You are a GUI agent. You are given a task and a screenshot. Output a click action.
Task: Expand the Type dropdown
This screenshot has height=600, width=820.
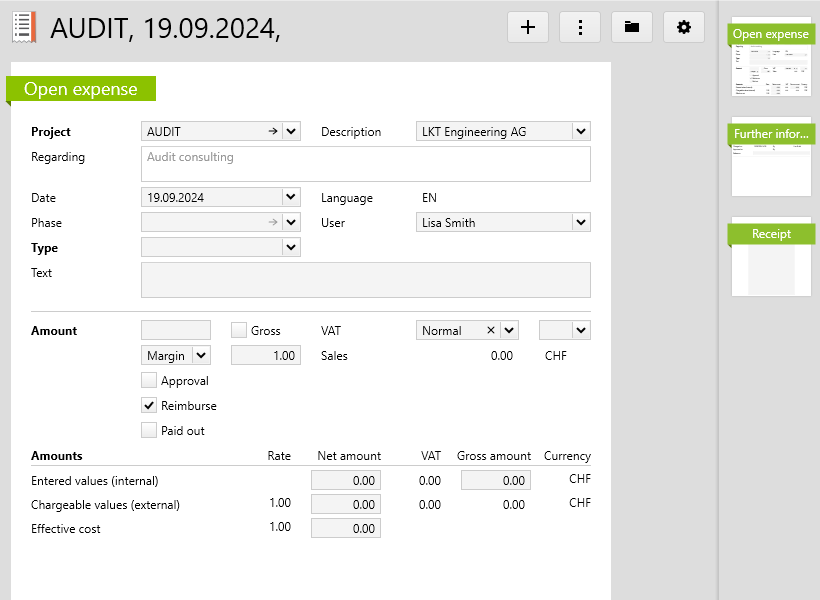click(291, 248)
